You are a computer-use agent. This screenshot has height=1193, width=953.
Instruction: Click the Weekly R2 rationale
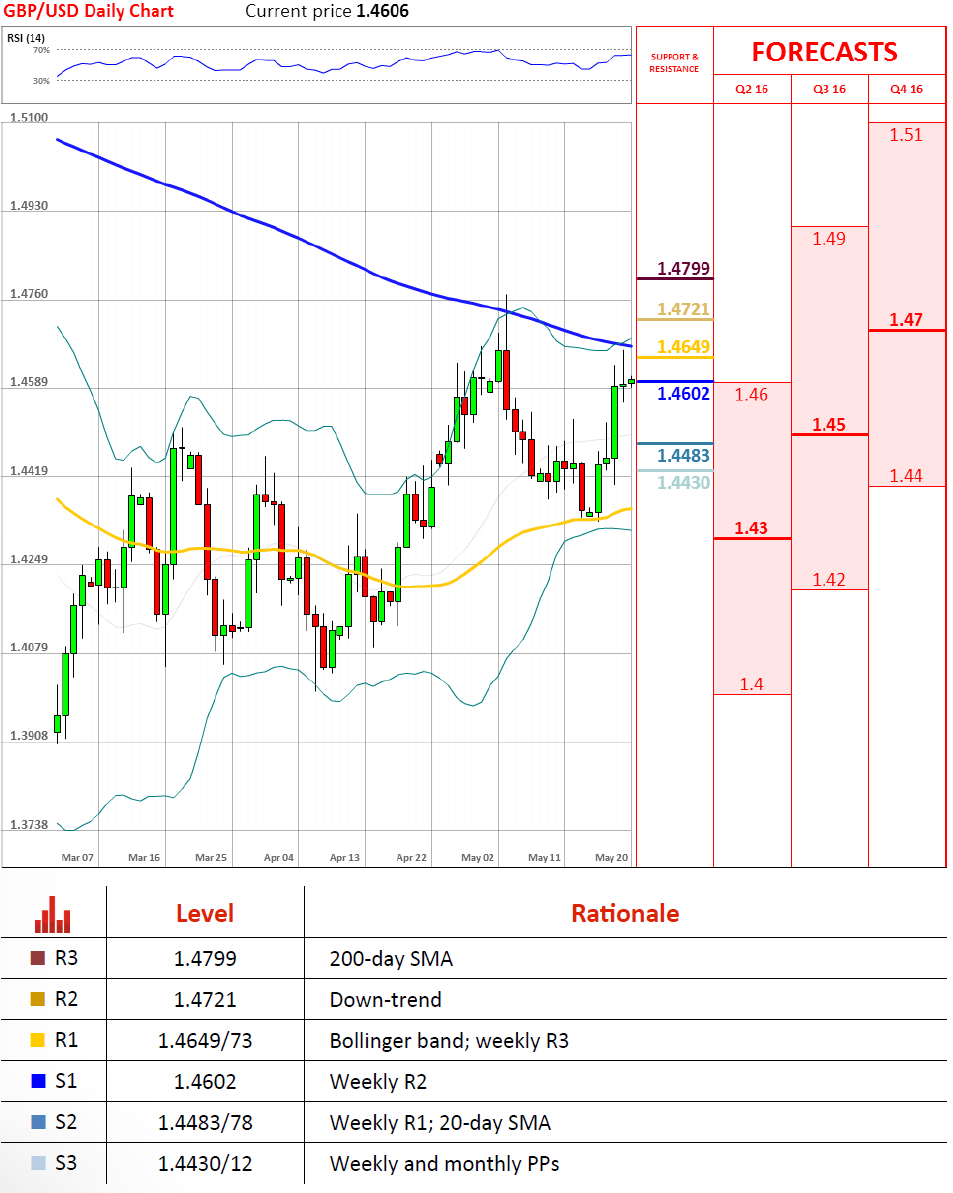point(378,1082)
